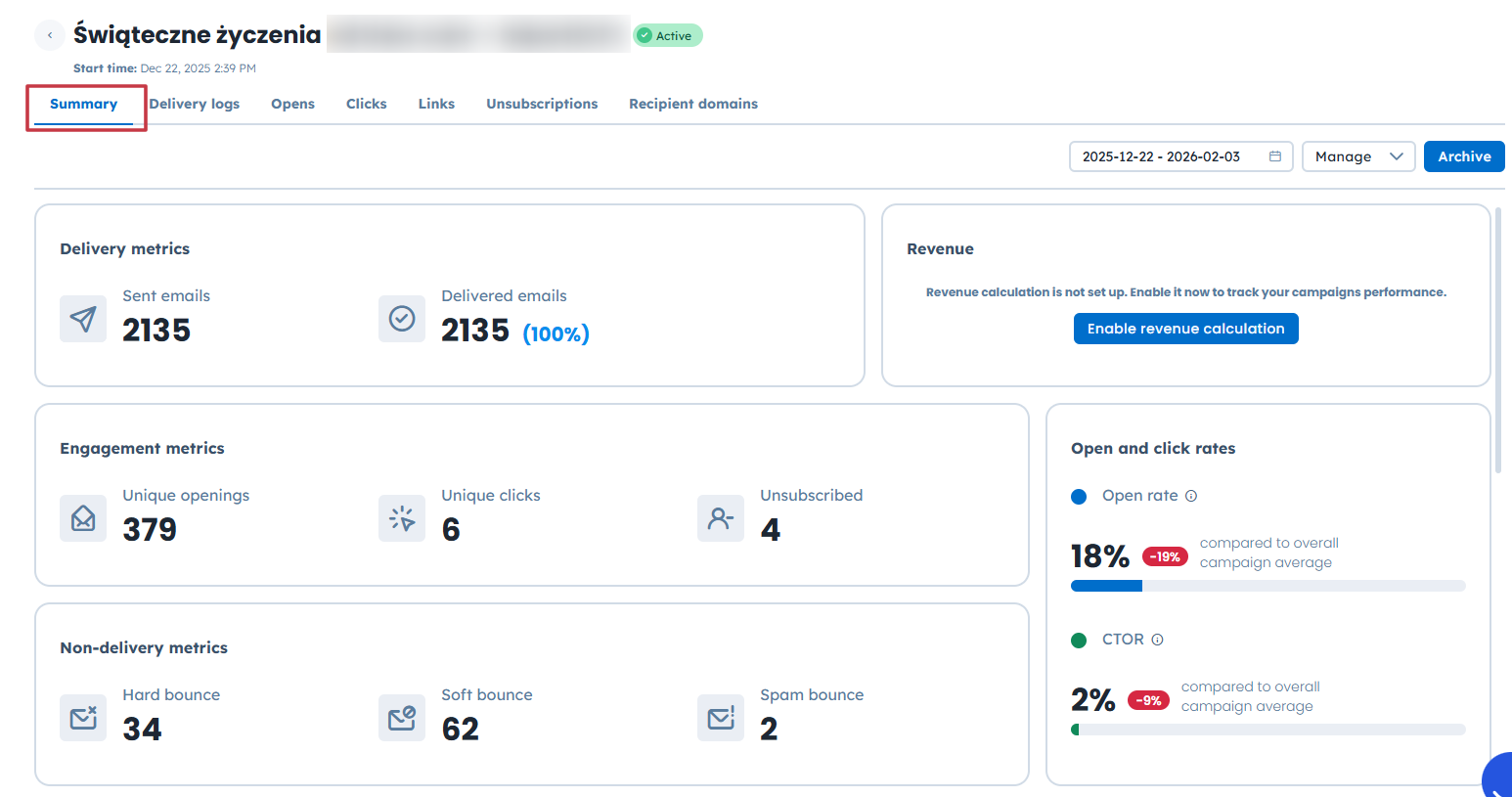Open the Links tab
Viewport: 1512px width, 797px height.
436,104
